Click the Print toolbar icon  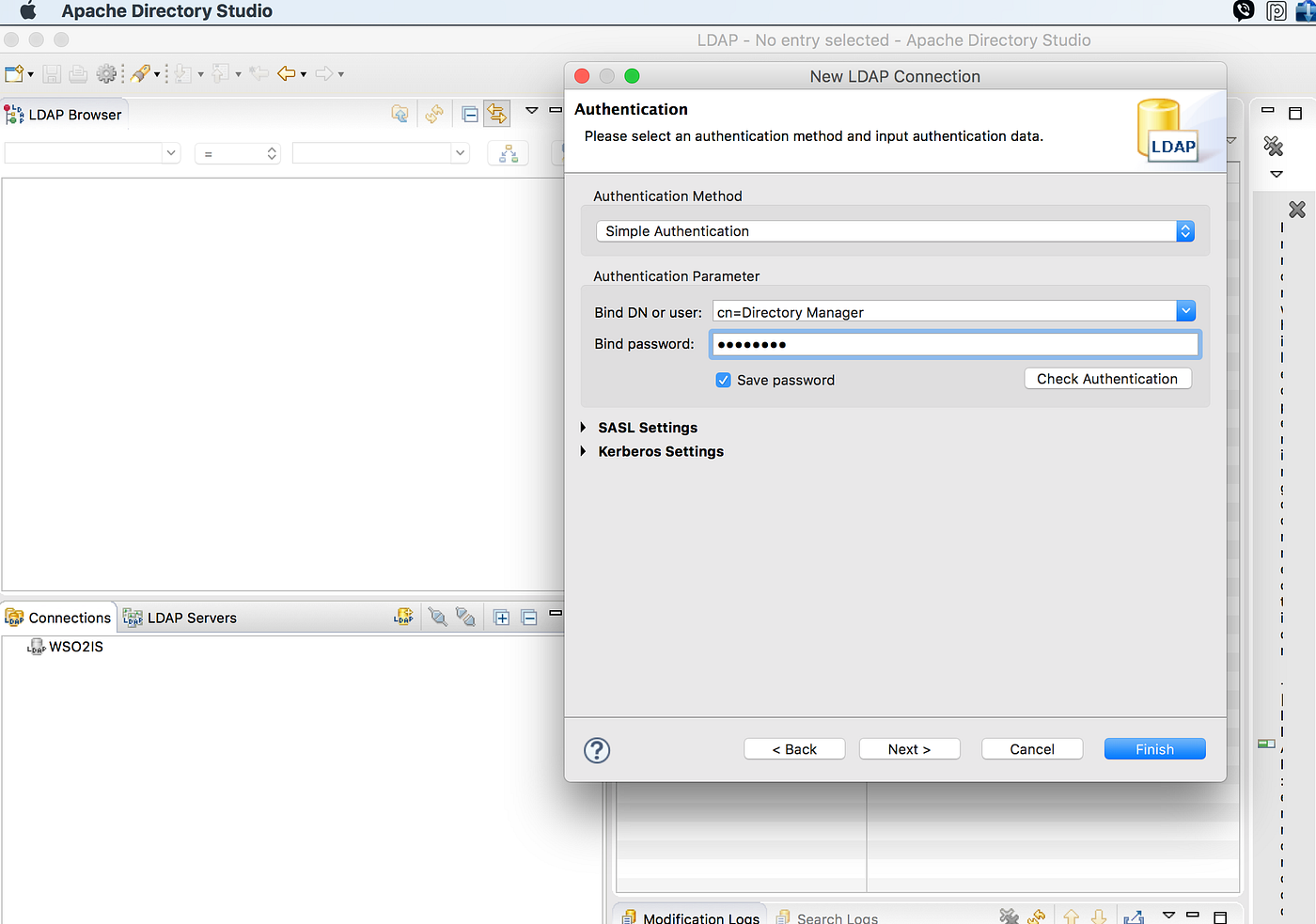(79, 74)
